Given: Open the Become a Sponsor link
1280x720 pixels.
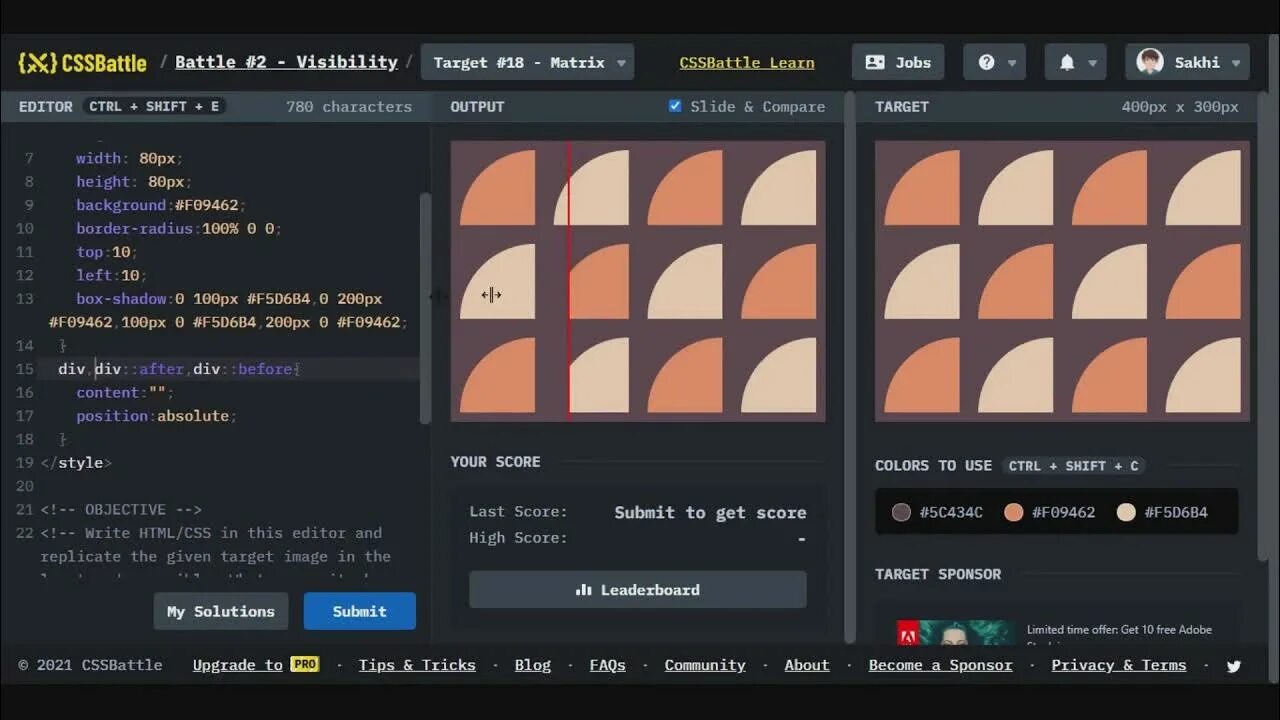Looking at the screenshot, I should coord(940,665).
